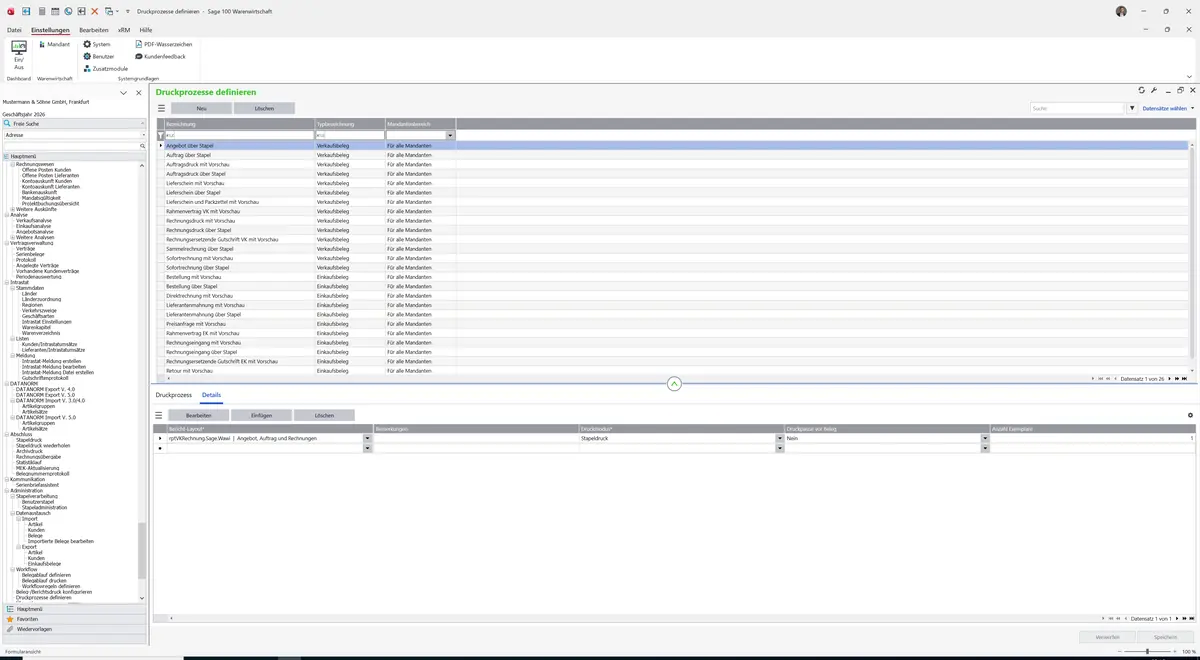Image resolution: width=1200 pixels, height=660 pixels.
Task: Open the Bericht-Layout dropdown in rptVKRechnung row
Action: [367, 438]
